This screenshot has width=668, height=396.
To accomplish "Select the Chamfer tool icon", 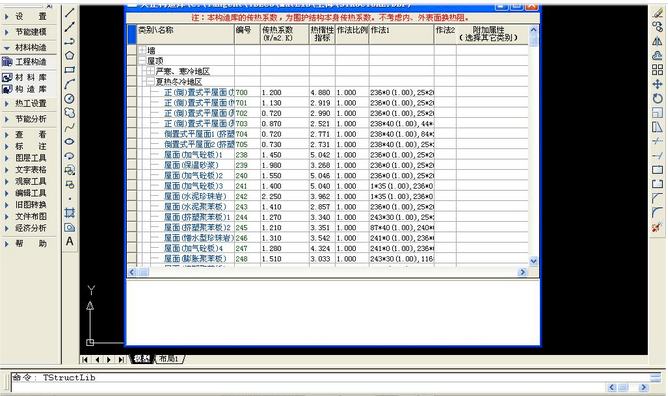I will [x=657, y=198].
